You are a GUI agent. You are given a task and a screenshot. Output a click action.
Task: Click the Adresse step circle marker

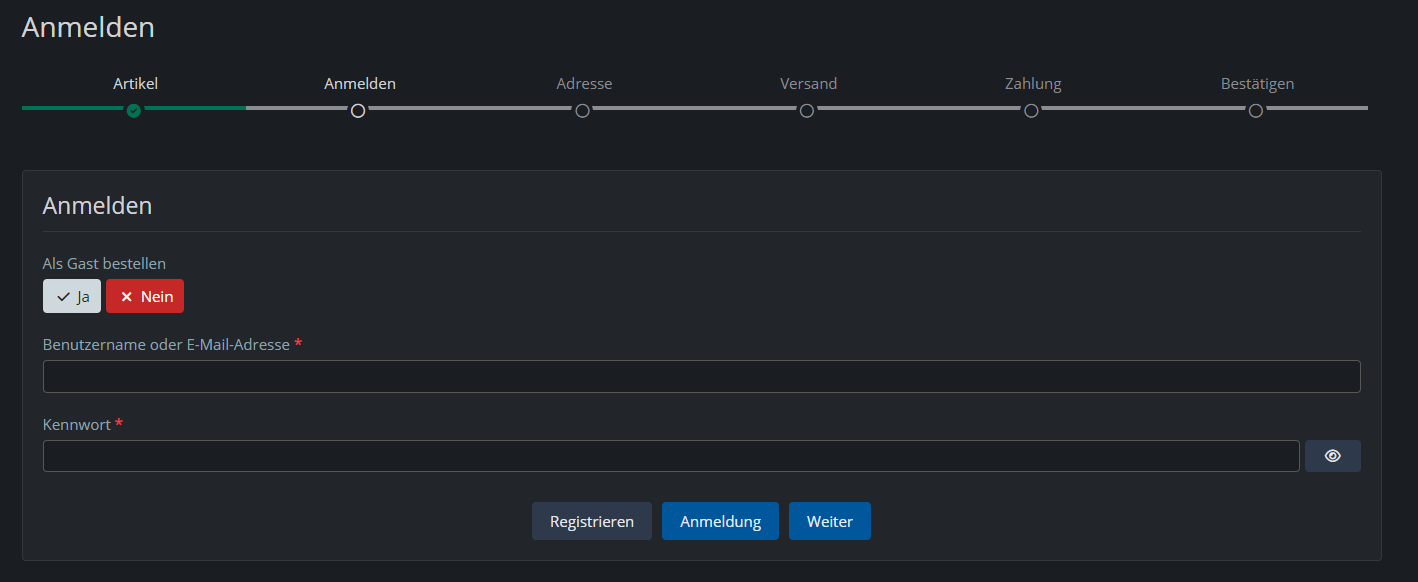tap(583, 111)
